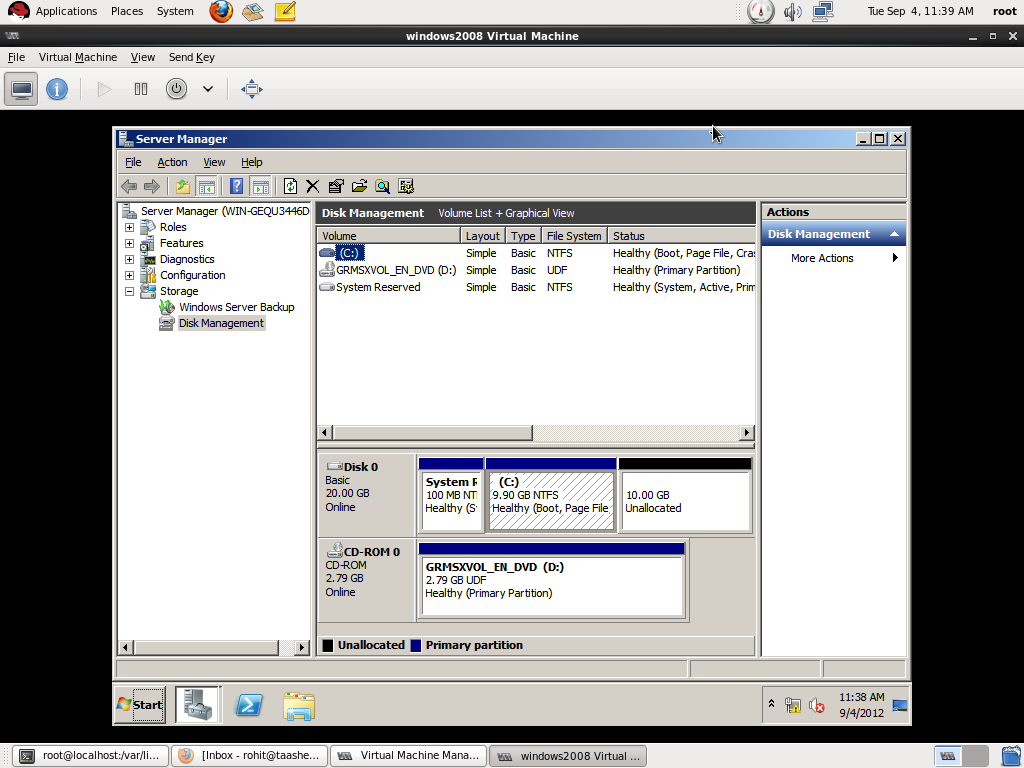Click the Back arrow in Server Manager toolbar

tap(129, 187)
